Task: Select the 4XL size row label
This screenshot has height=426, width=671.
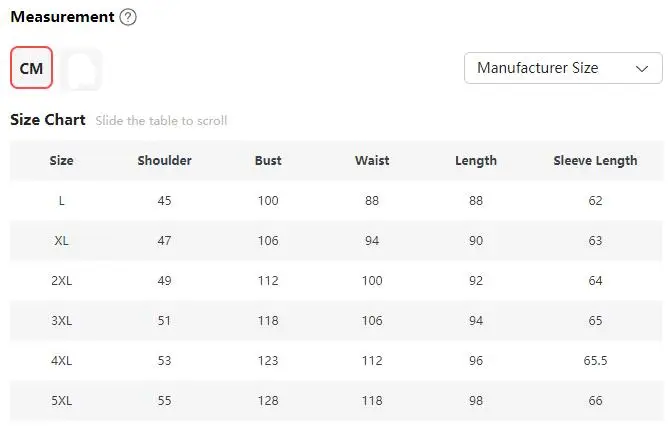Action: click(x=62, y=360)
